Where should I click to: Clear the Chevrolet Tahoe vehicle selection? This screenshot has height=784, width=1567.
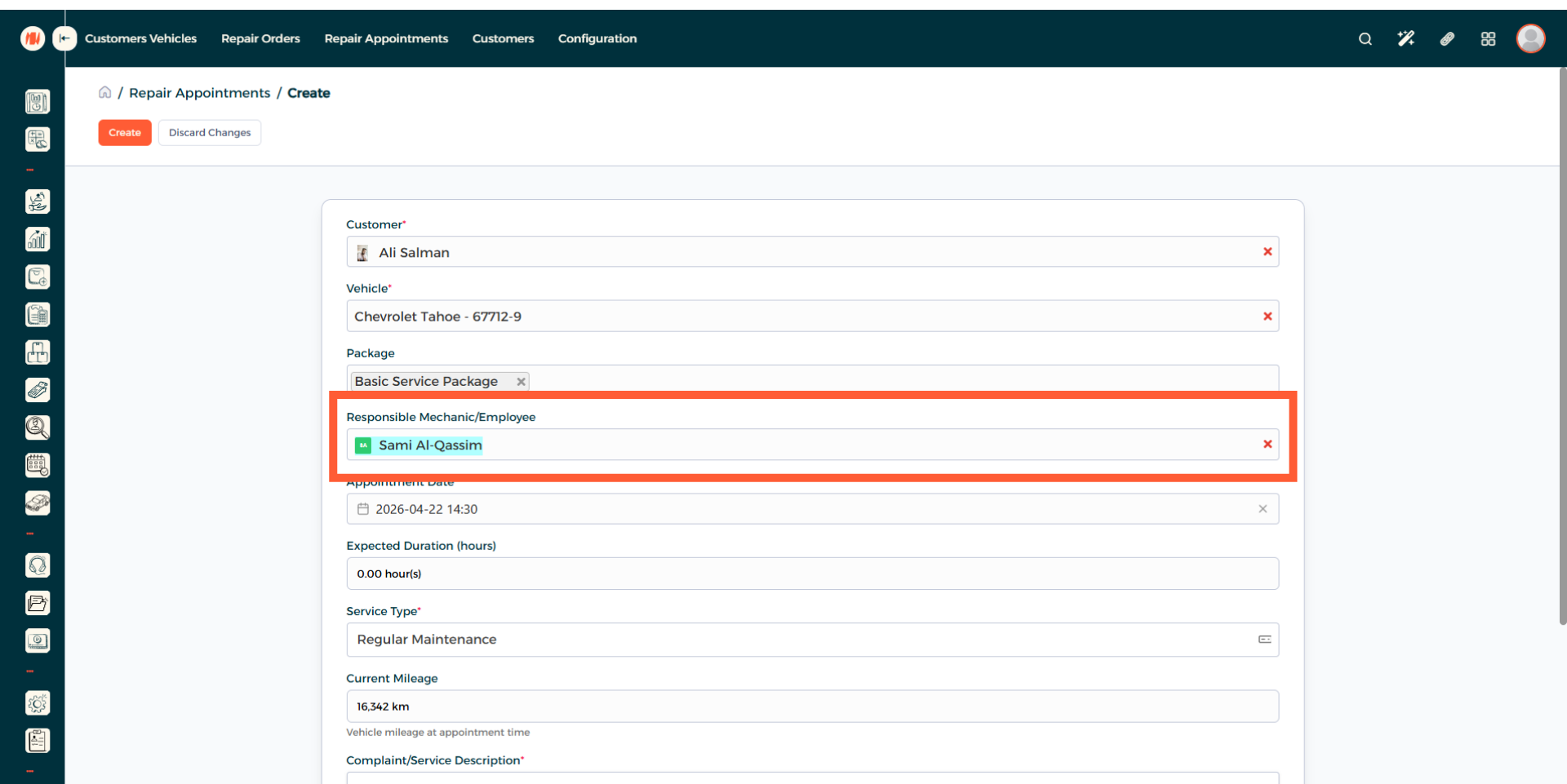(1267, 317)
